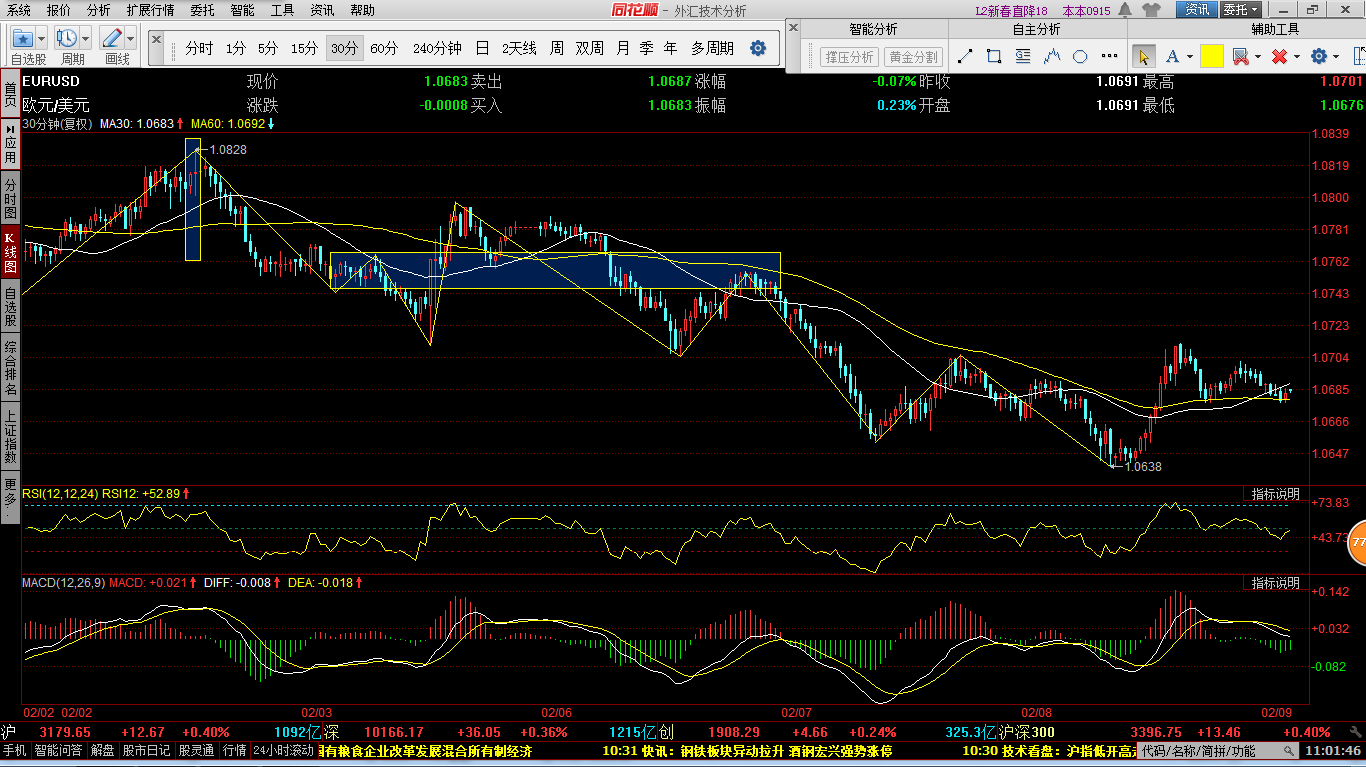Open RSI 指标说明 link

1275,494
